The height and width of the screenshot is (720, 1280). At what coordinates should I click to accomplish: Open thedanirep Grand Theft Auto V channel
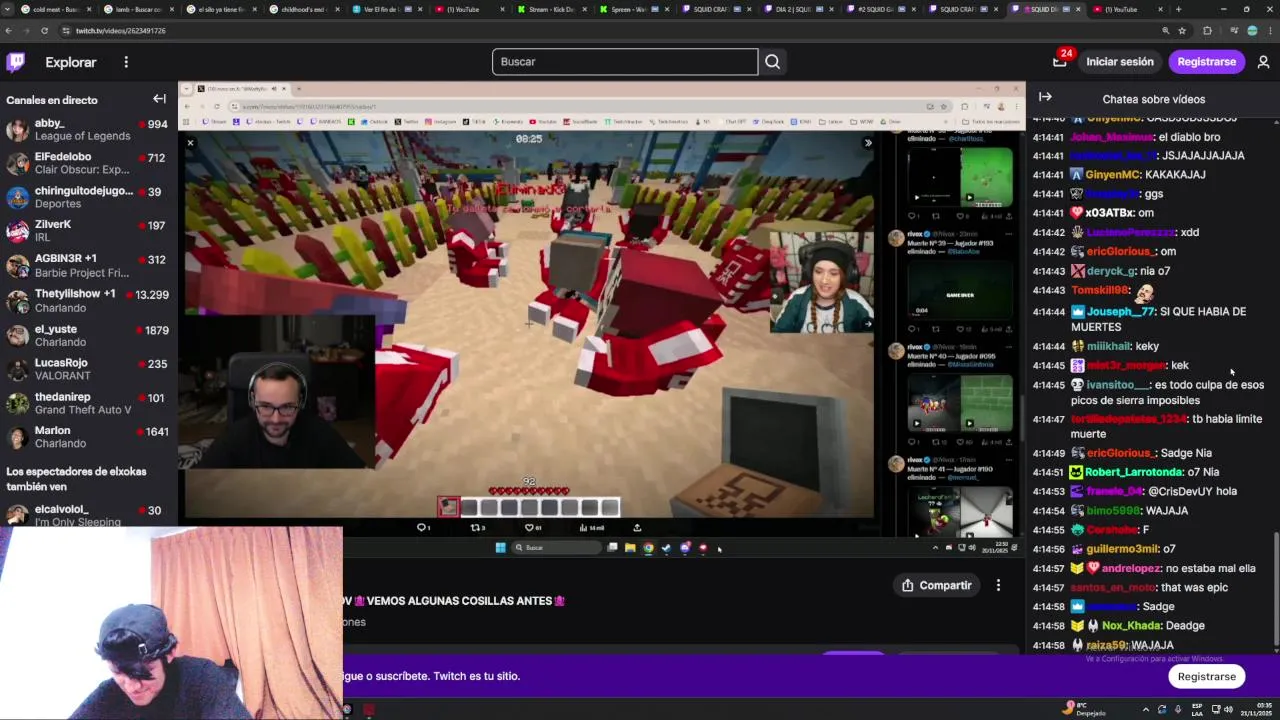88,403
